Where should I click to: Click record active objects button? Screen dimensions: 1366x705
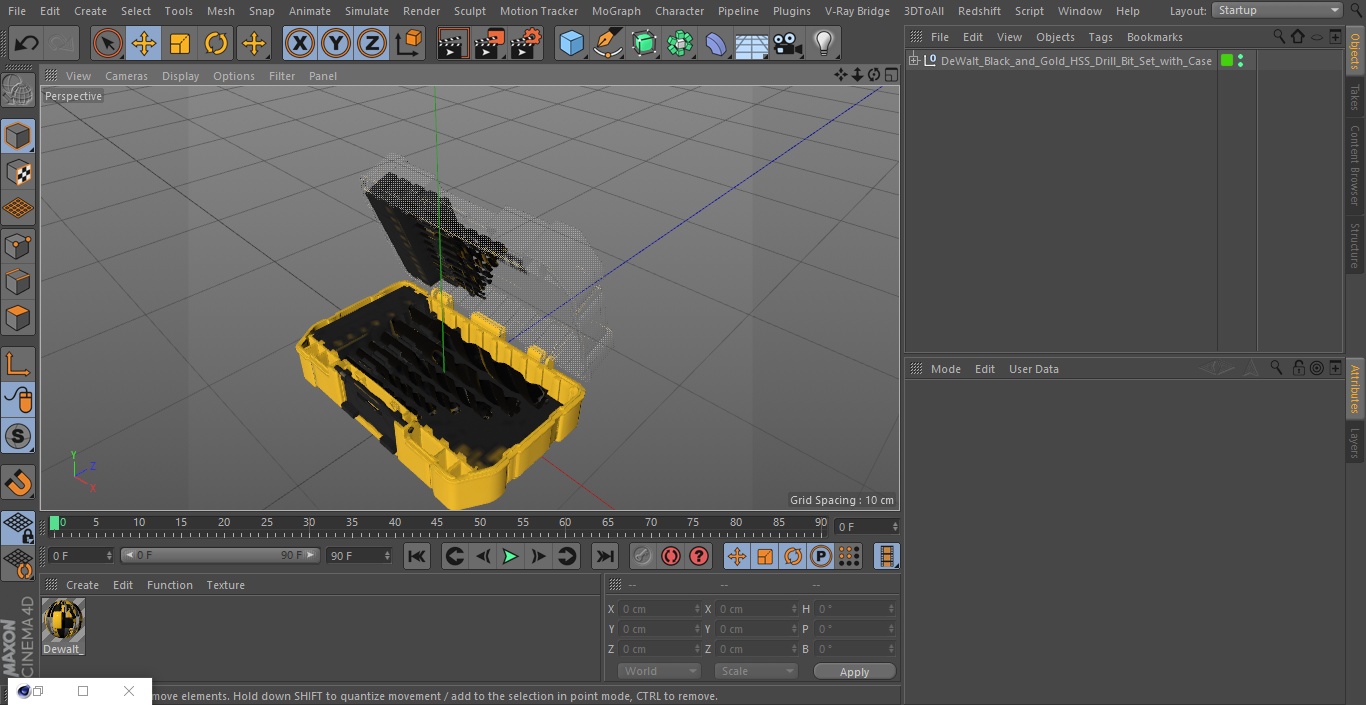pyautogui.click(x=643, y=556)
